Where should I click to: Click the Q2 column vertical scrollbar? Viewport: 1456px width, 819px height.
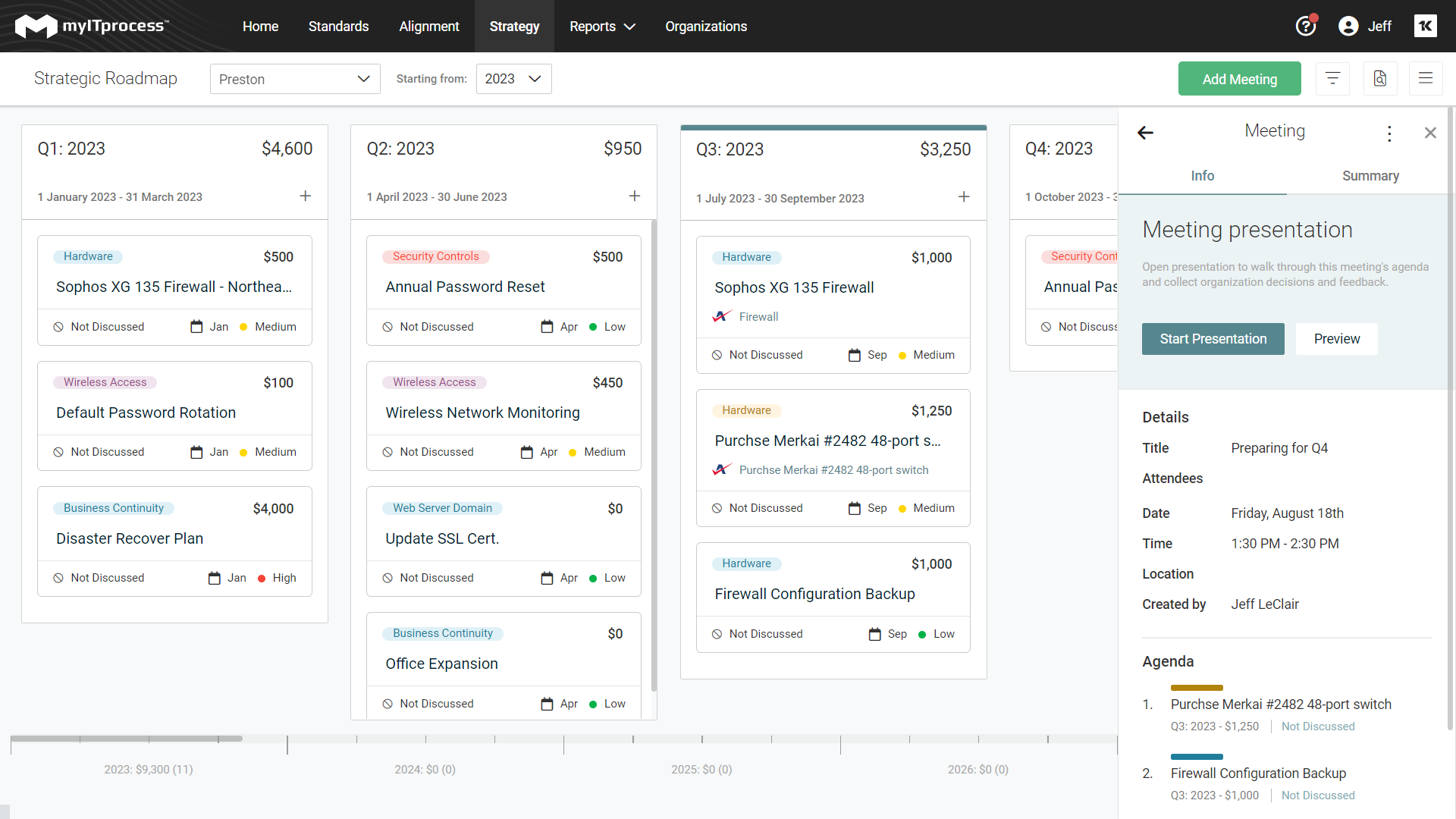click(x=654, y=455)
